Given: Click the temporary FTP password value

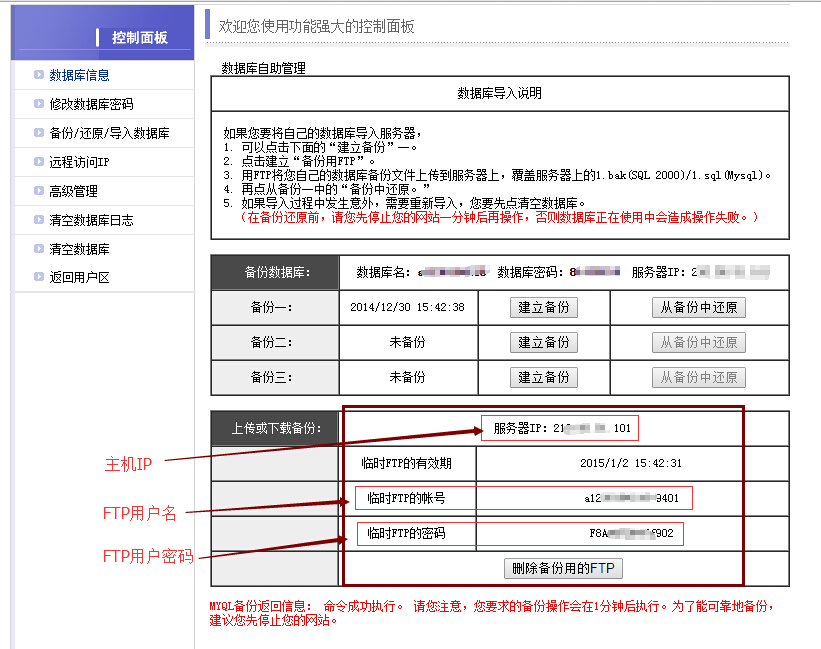Looking at the screenshot, I should click(631, 533).
